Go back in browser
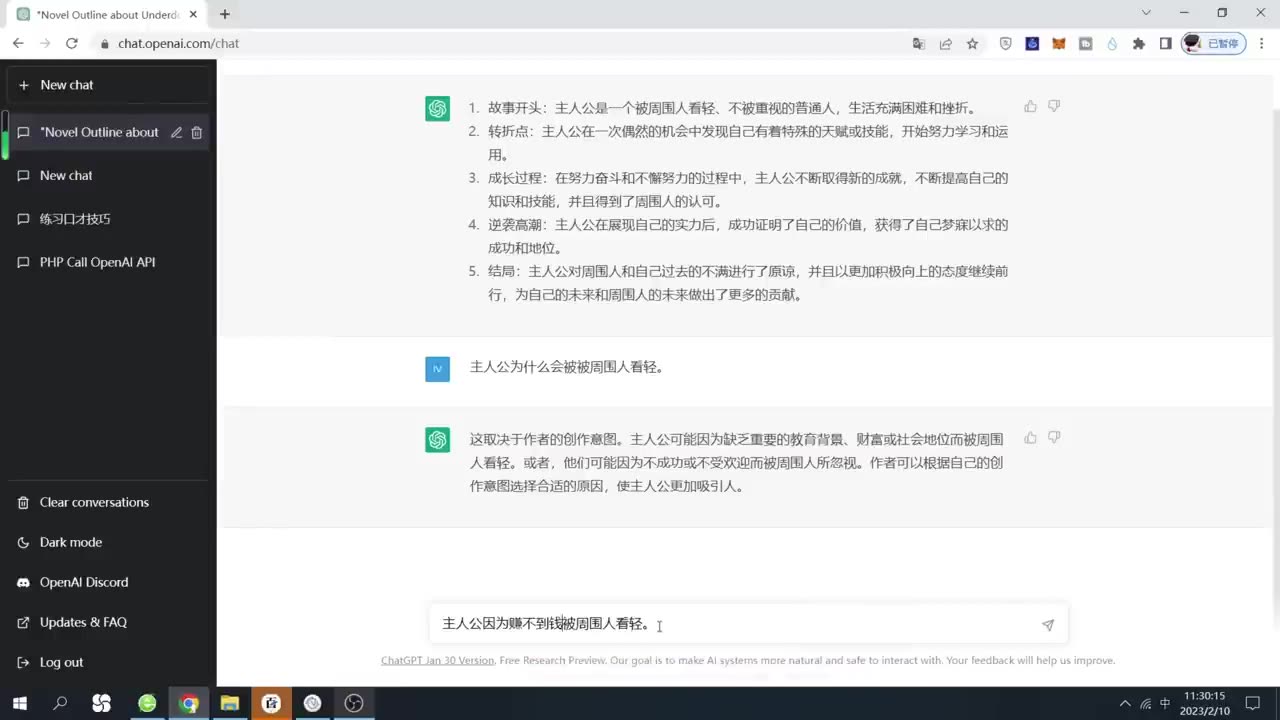 pyautogui.click(x=18, y=43)
